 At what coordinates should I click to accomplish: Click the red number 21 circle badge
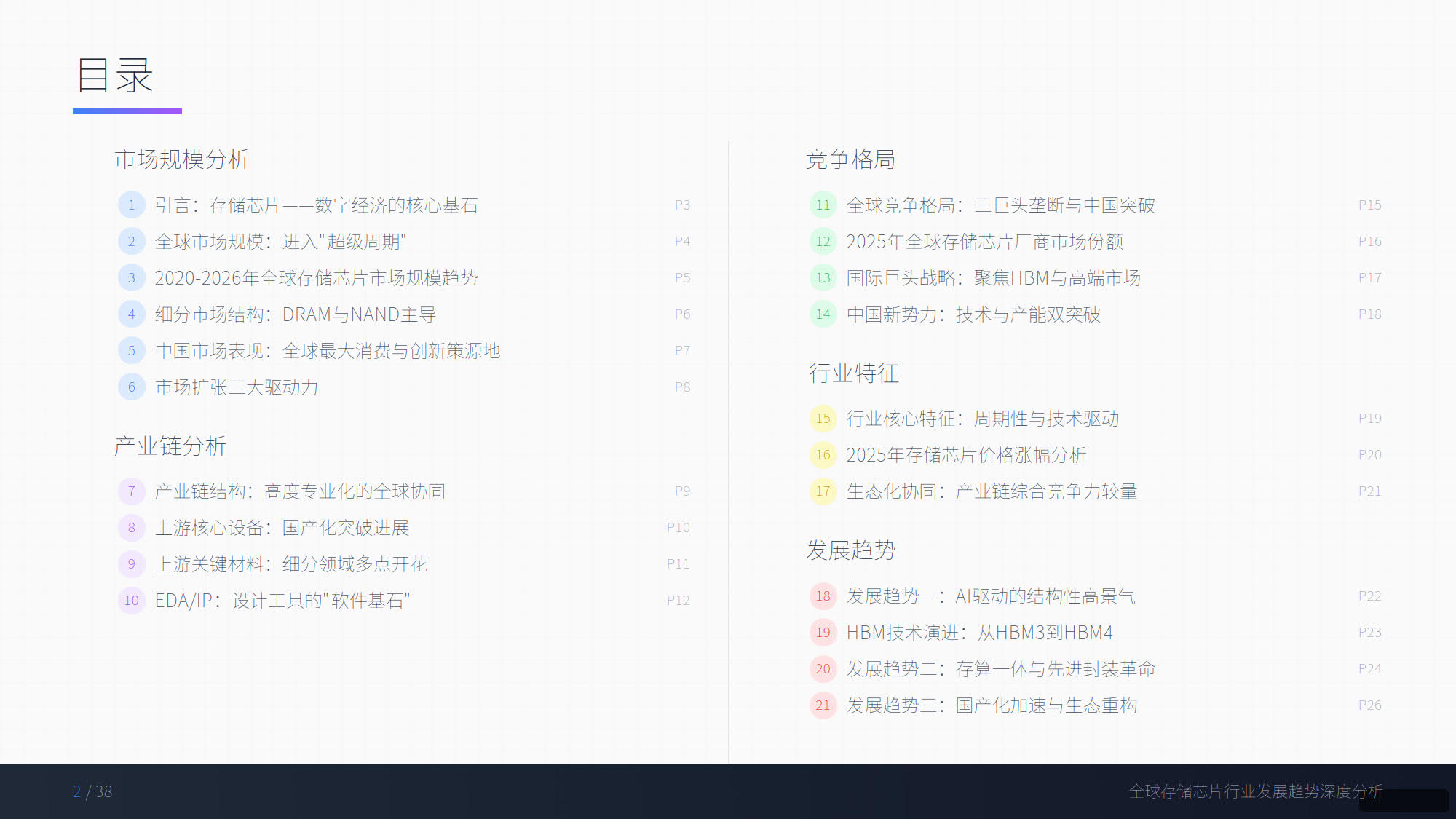point(823,705)
